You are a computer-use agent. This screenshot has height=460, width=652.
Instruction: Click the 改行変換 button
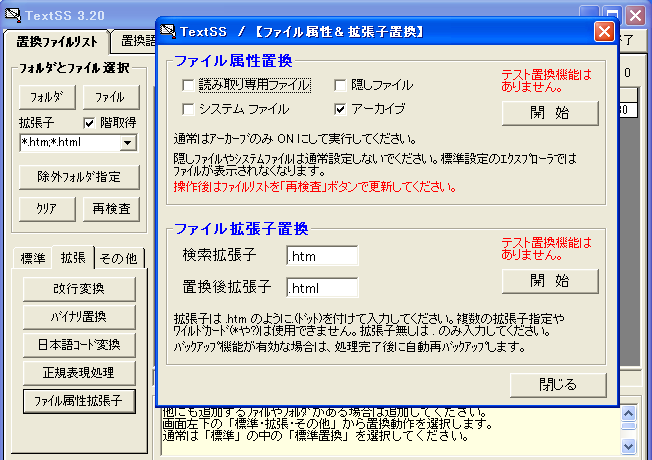(x=79, y=289)
